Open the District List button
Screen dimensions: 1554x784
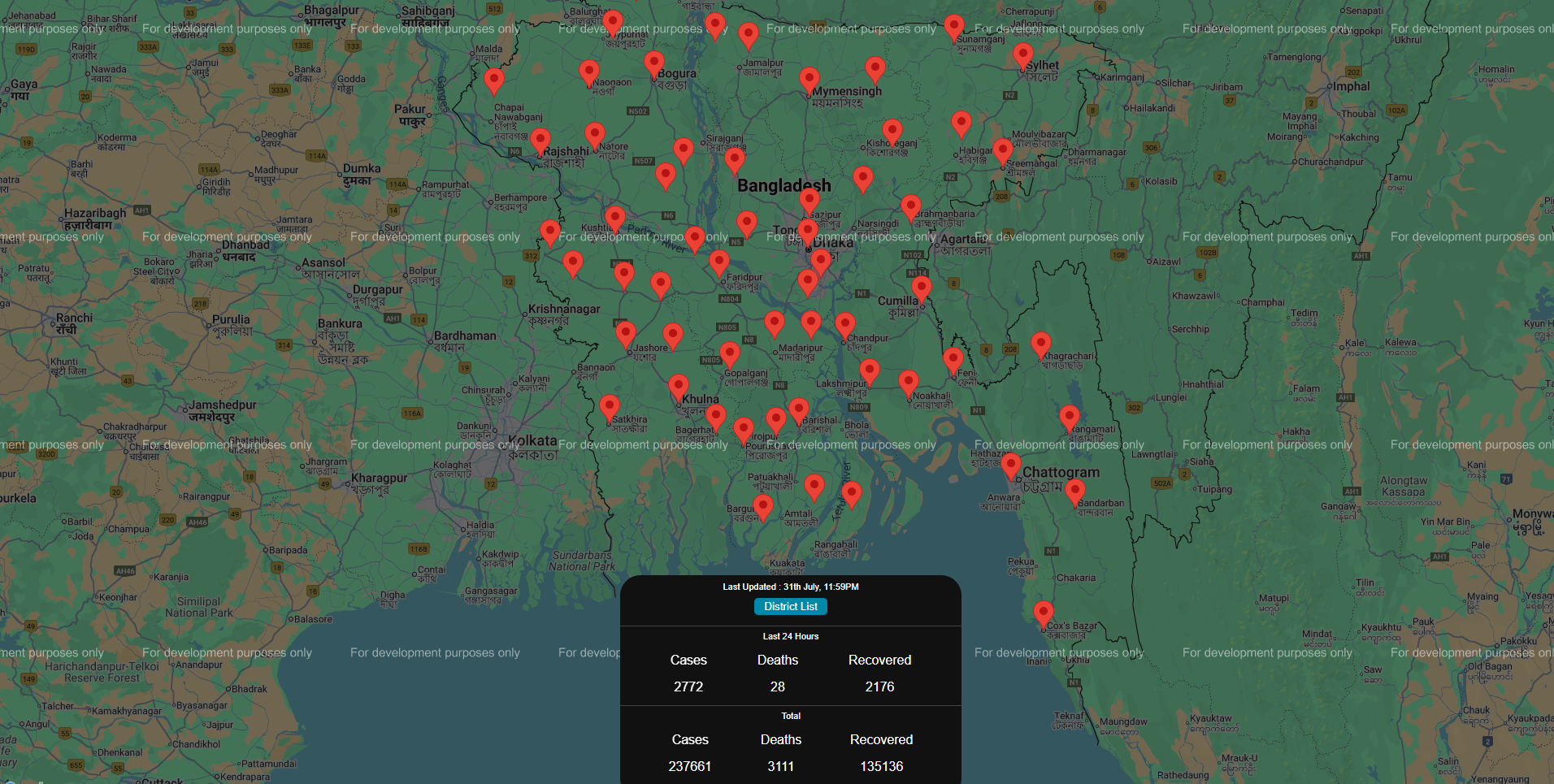coord(790,606)
